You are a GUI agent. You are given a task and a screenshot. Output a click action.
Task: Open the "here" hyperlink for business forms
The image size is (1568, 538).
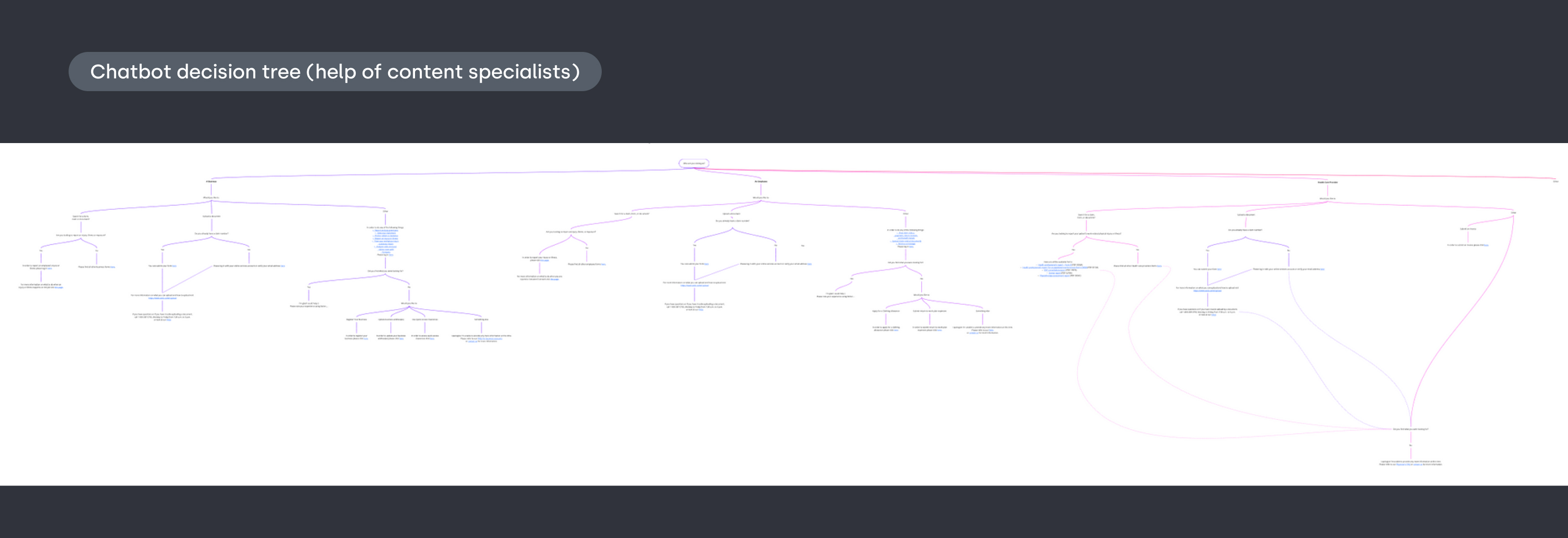coord(113,267)
